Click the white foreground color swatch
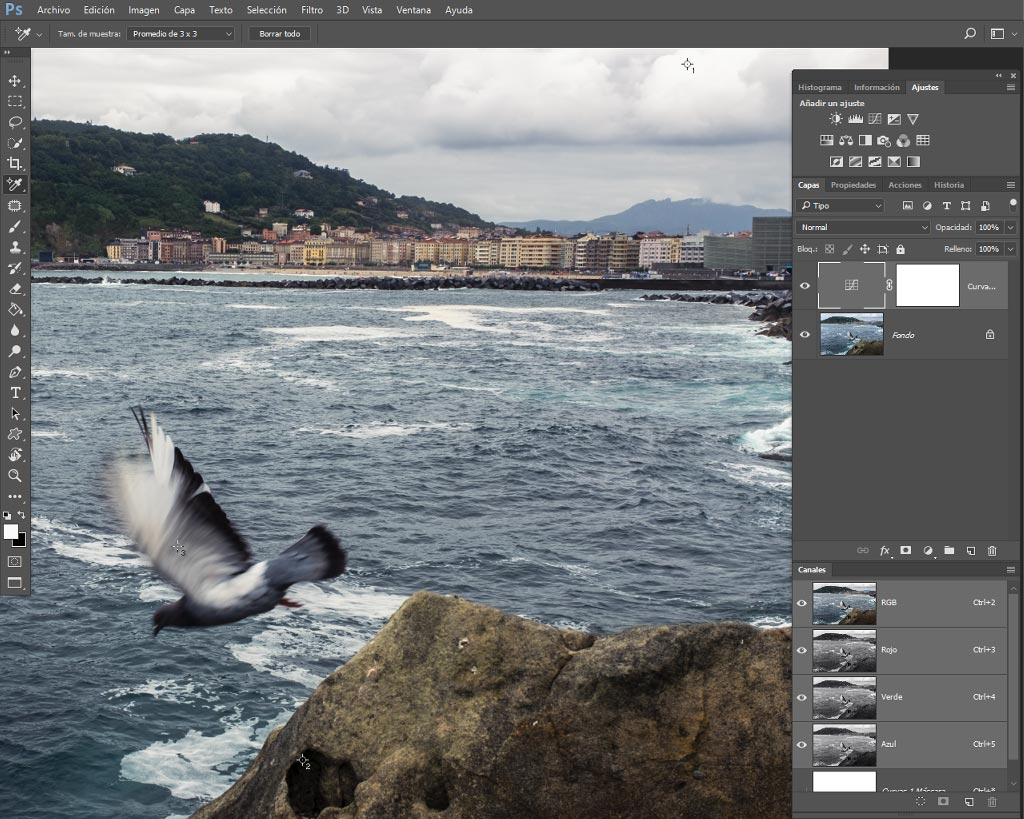The image size is (1024, 819). tap(10, 532)
